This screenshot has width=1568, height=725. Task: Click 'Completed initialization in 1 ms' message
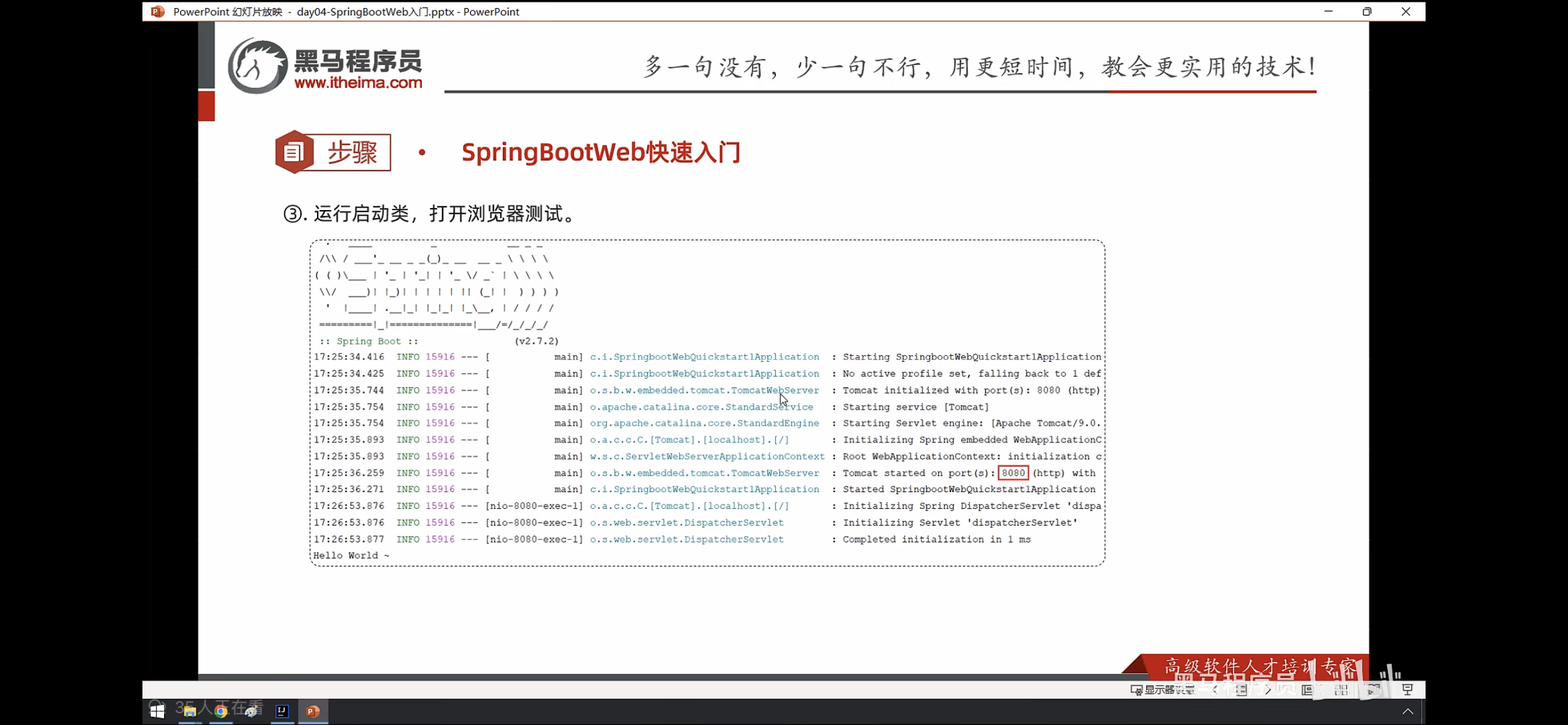click(x=936, y=540)
